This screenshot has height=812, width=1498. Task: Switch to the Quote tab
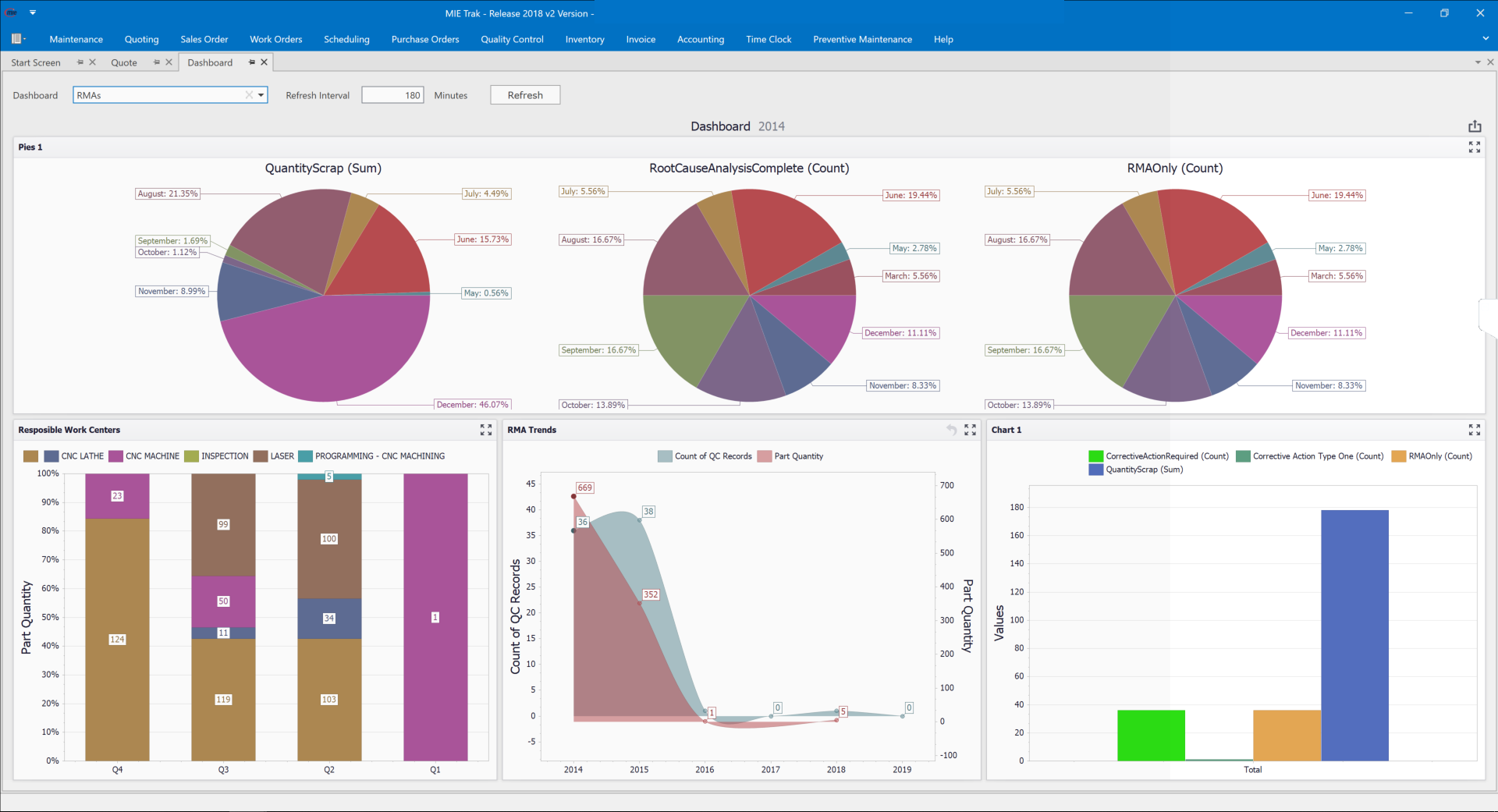123,62
